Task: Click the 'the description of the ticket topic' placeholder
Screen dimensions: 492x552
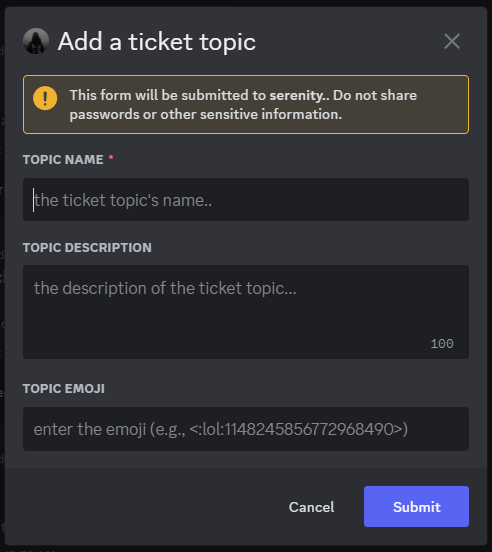Action: [165, 288]
